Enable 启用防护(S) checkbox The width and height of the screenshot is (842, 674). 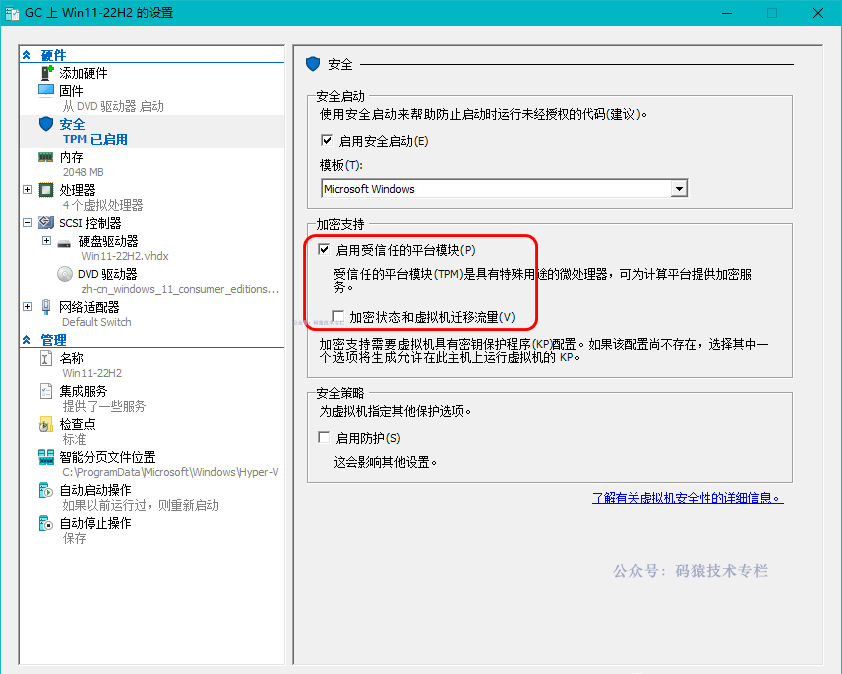pyautogui.click(x=324, y=437)
